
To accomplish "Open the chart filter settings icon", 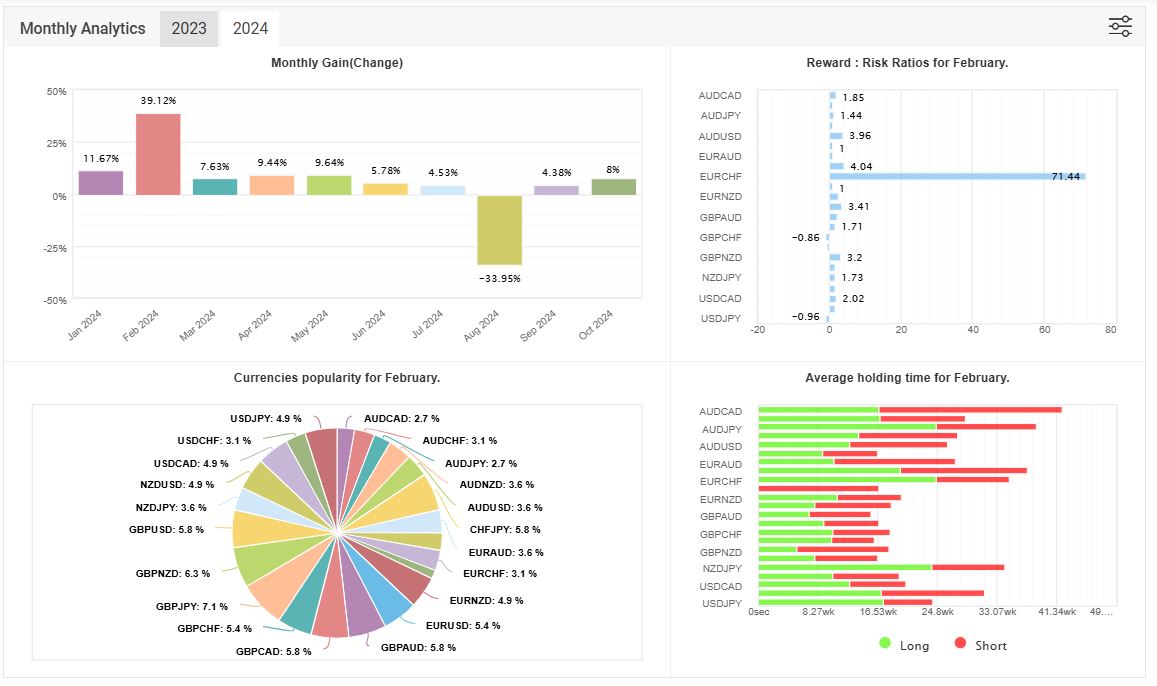I will pyautogui.click(x=1120, y=27).
